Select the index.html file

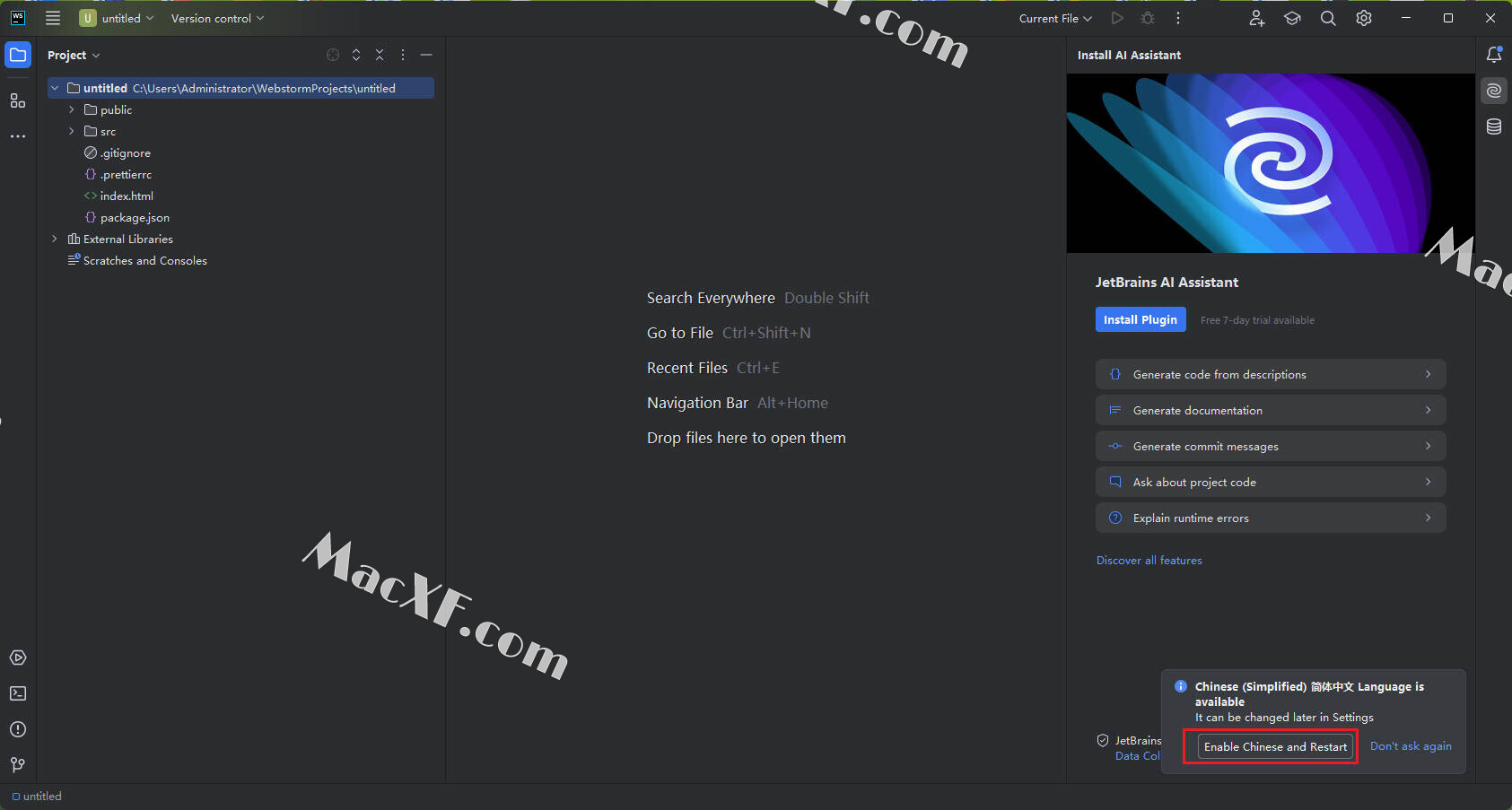tap(118, 196)
